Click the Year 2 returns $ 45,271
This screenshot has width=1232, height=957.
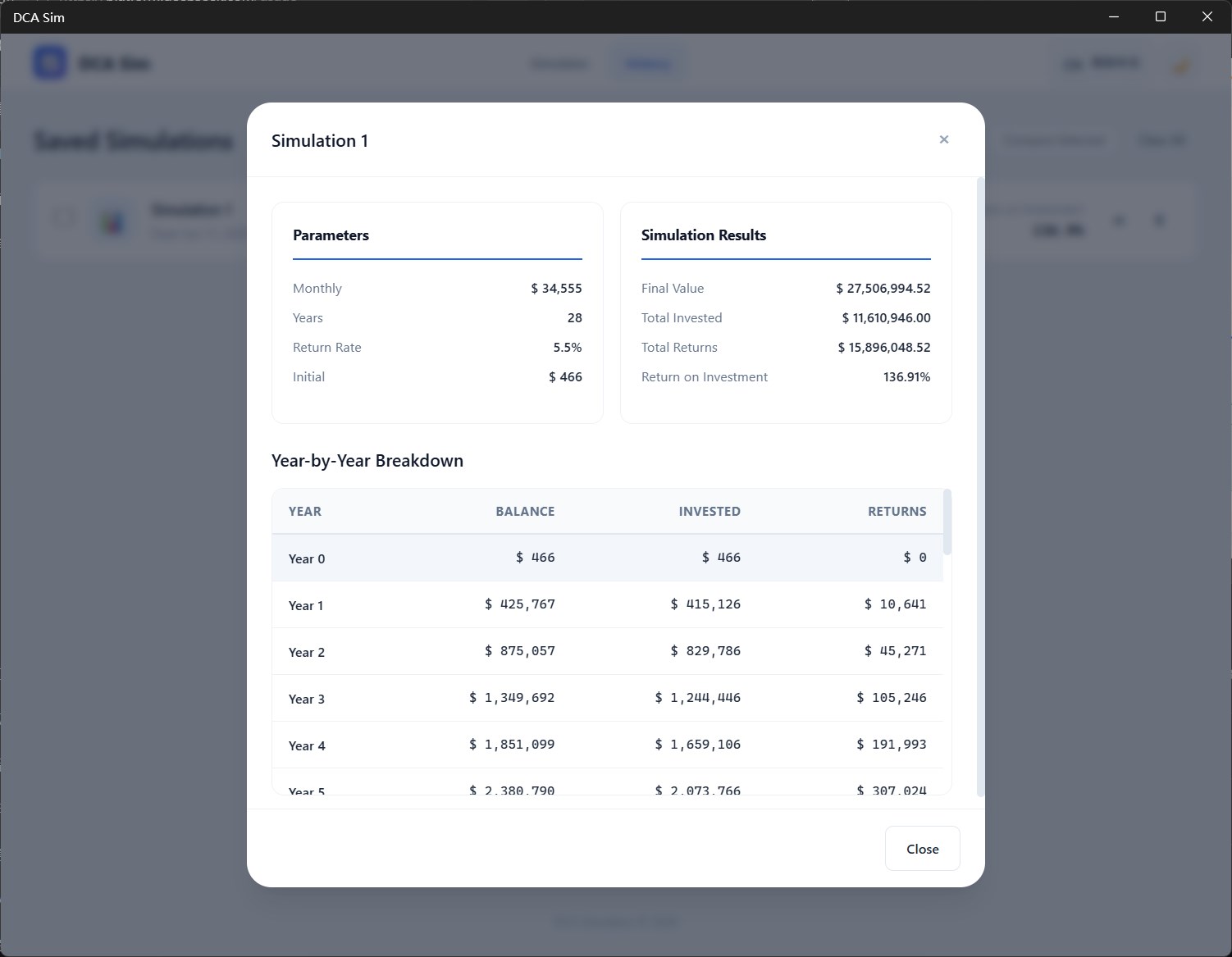(x=895, y=651)
